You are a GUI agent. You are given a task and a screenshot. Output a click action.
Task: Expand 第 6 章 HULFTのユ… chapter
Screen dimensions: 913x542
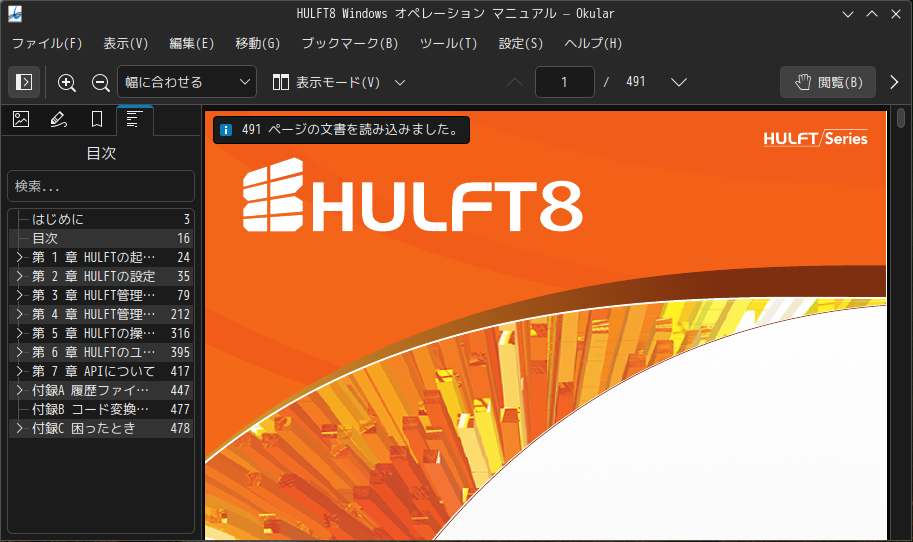pyautogui.click(x=19, y=352)
